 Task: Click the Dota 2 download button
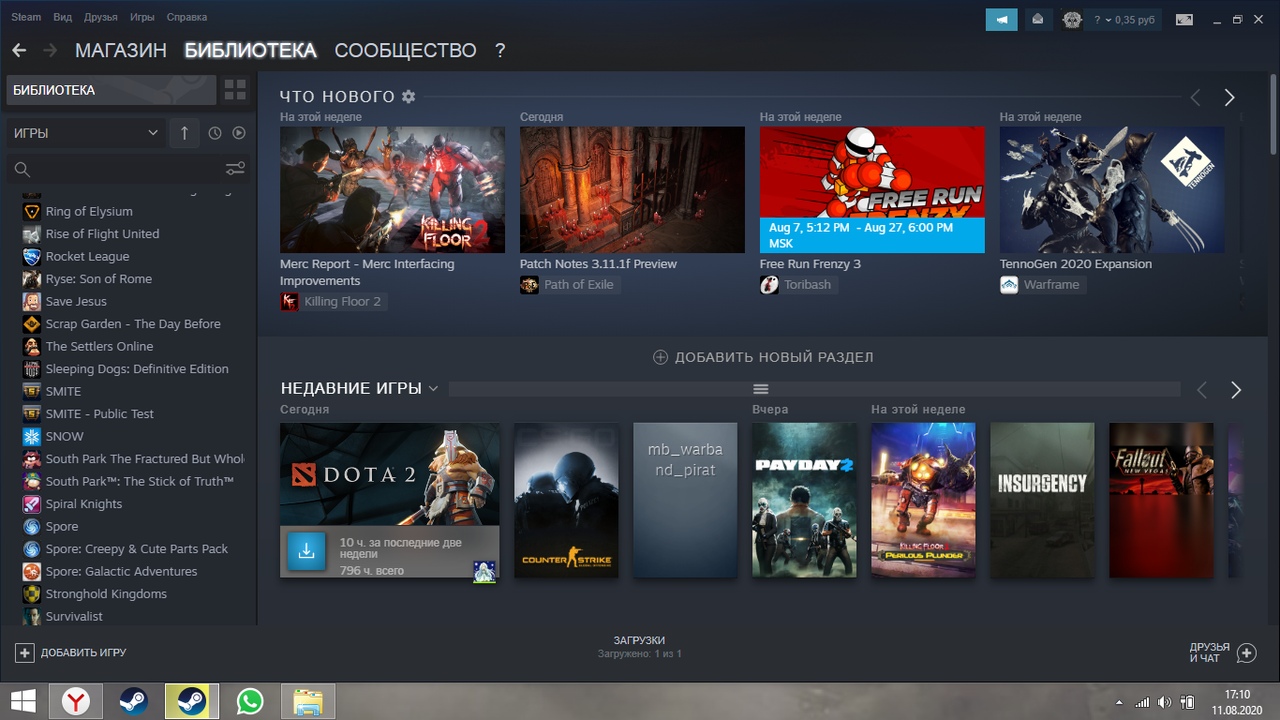[307, 551]
